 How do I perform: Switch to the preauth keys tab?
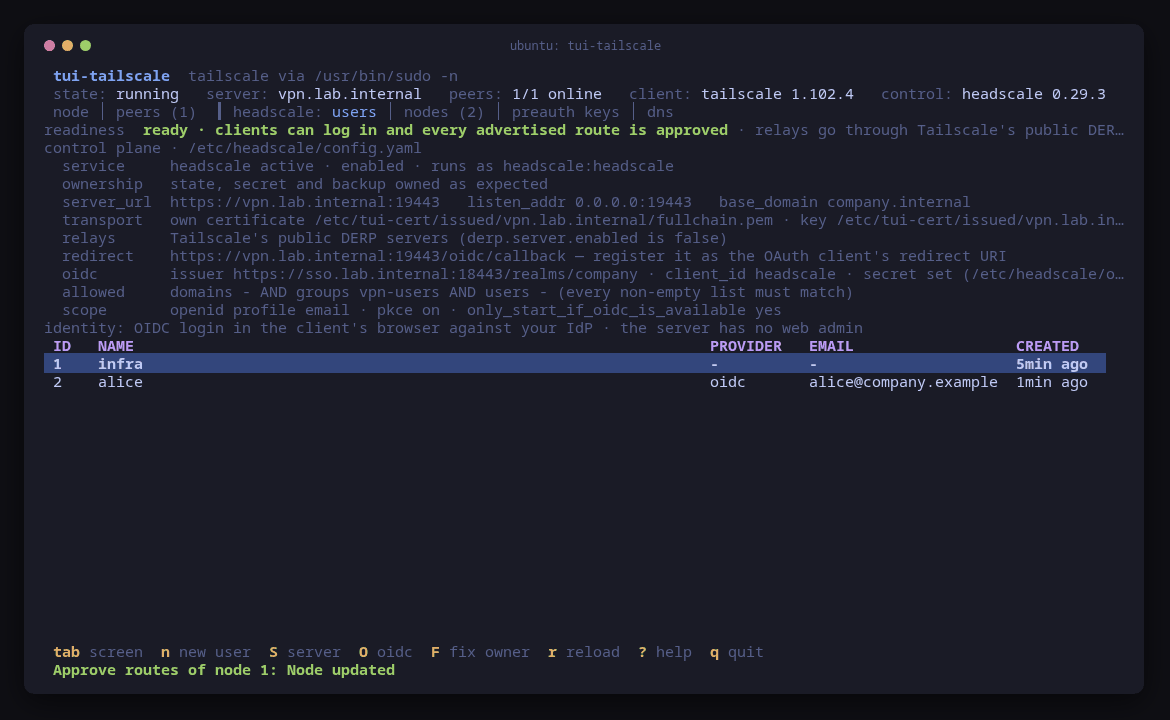[566, 112]
